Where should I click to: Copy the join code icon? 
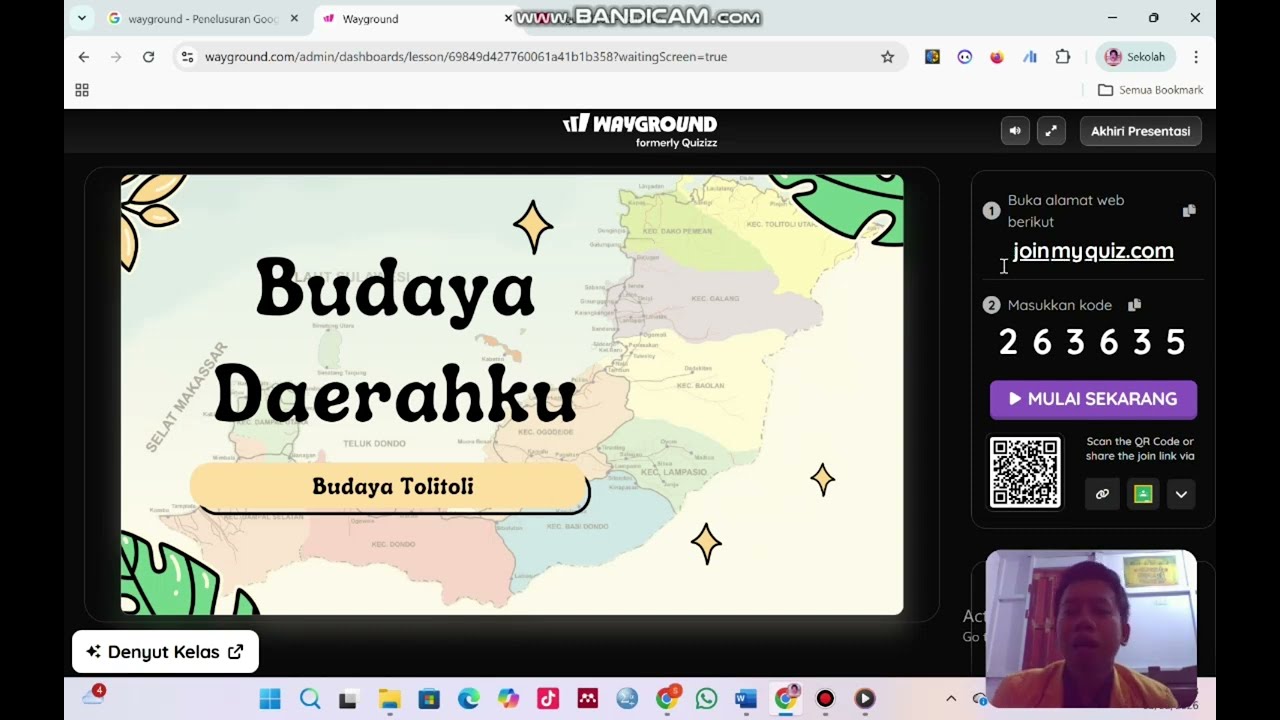[x=1134, y=305]
